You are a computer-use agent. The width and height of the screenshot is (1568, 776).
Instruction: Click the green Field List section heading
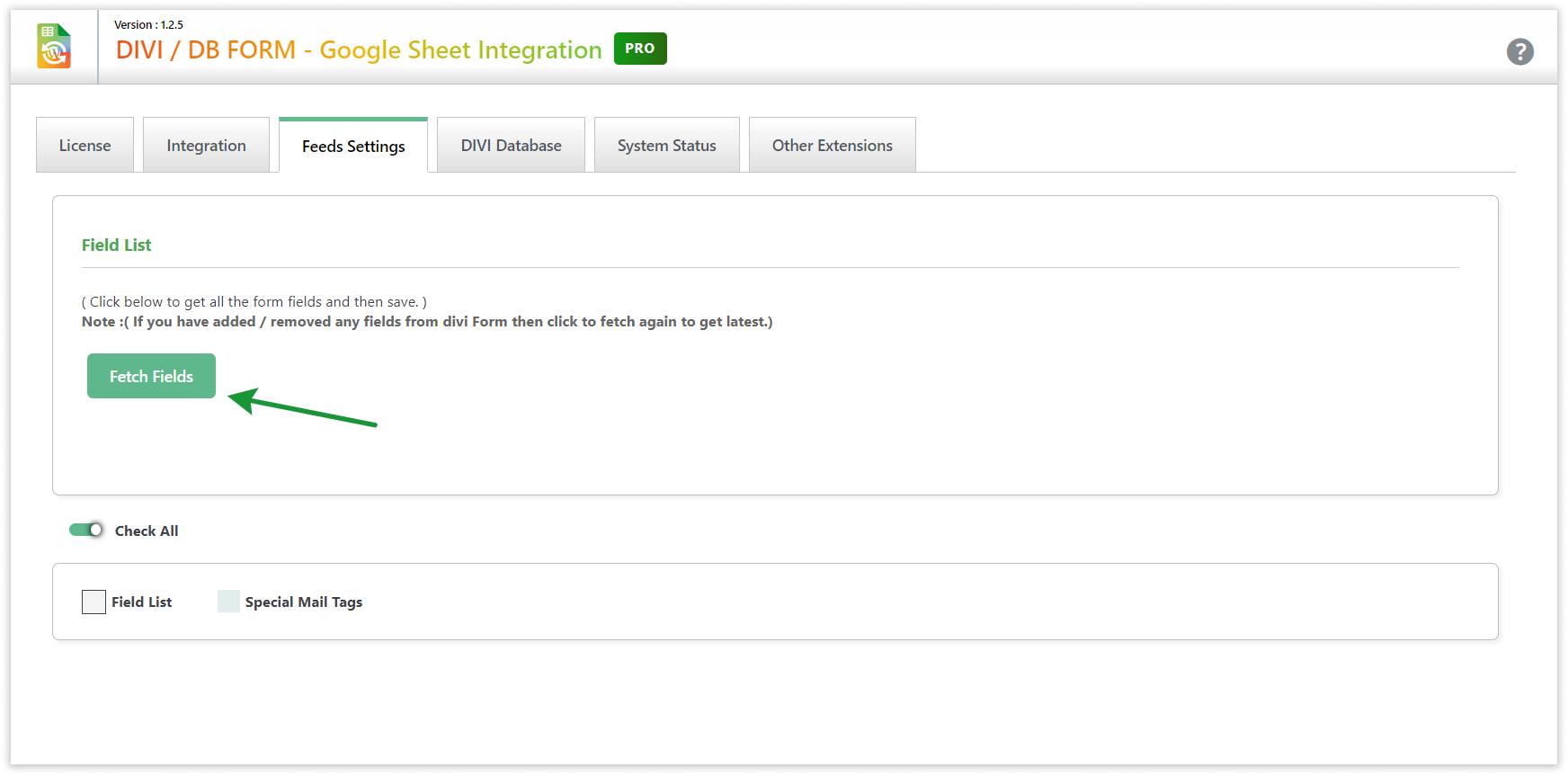tap(116, 245)
